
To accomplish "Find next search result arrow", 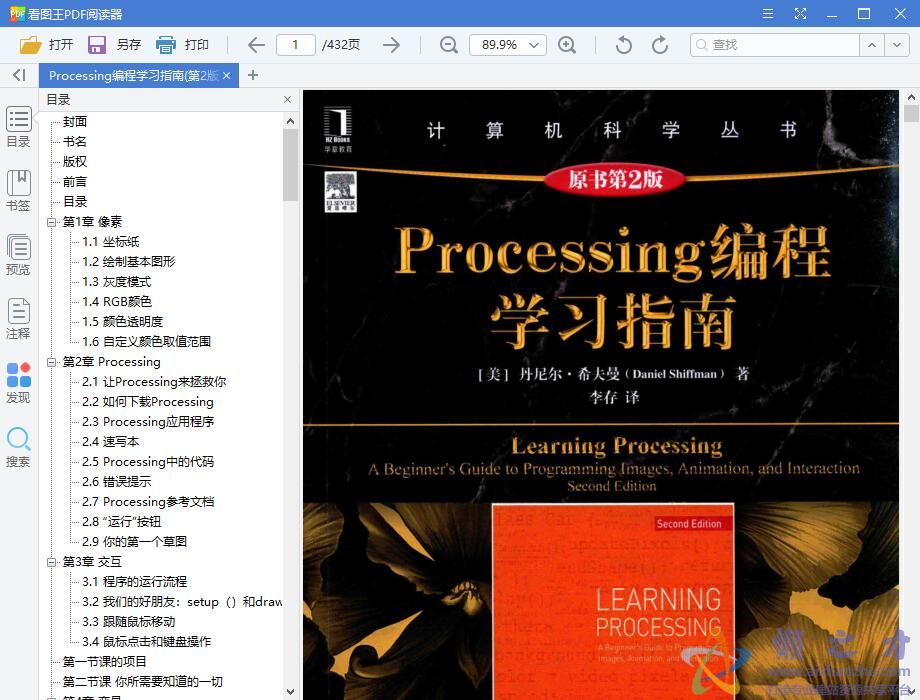I will 897,45.
